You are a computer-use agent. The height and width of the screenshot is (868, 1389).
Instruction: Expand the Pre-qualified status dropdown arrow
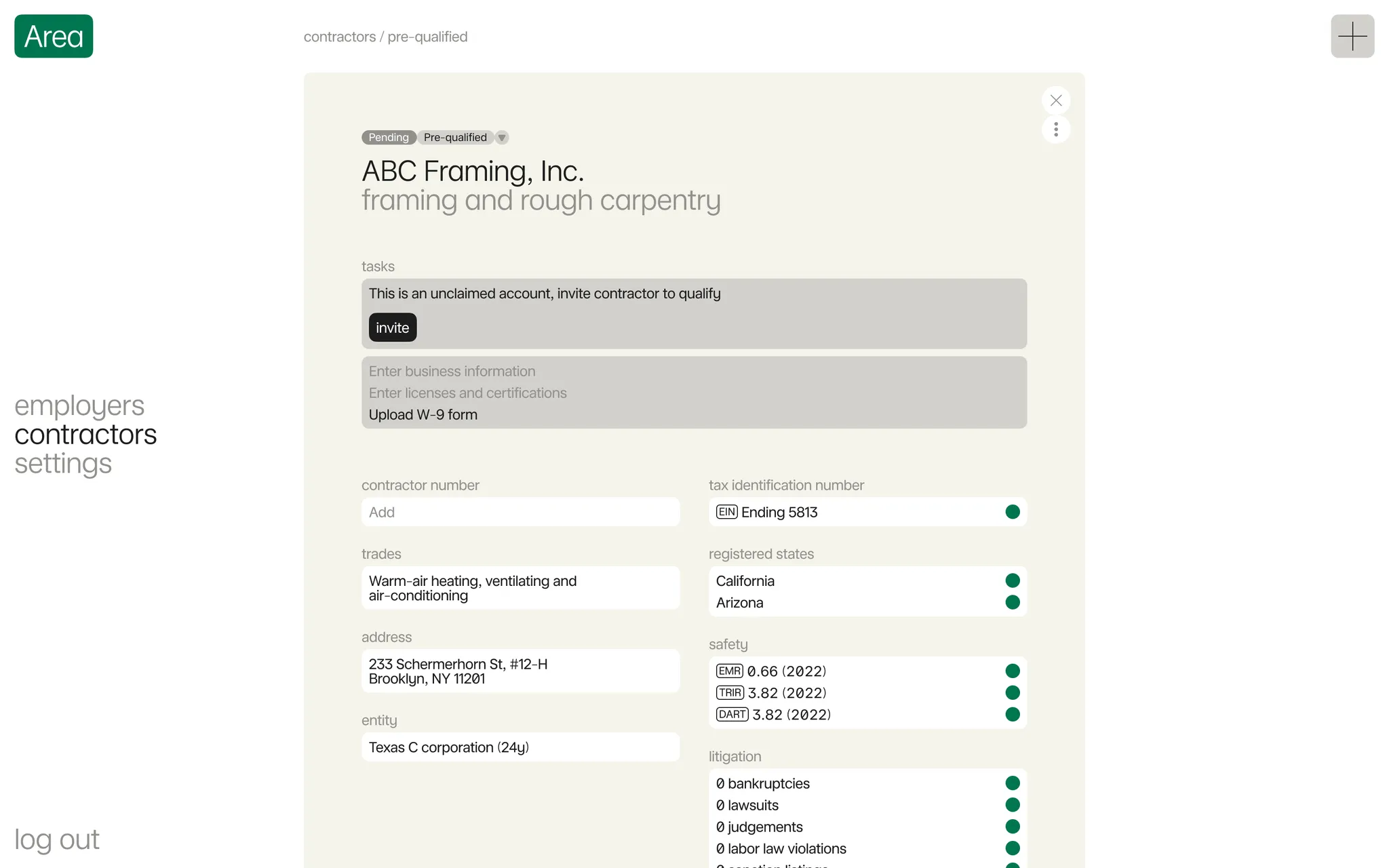(x=502, y=138)
